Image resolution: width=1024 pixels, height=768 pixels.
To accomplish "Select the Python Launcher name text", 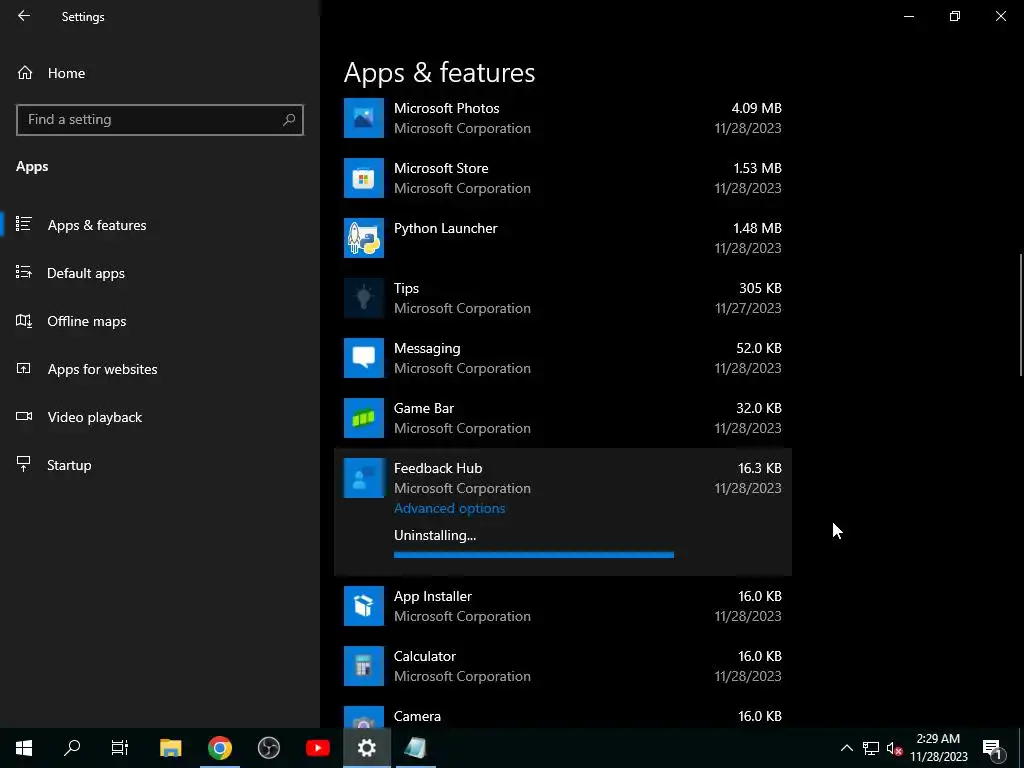I will coord(445,229).
